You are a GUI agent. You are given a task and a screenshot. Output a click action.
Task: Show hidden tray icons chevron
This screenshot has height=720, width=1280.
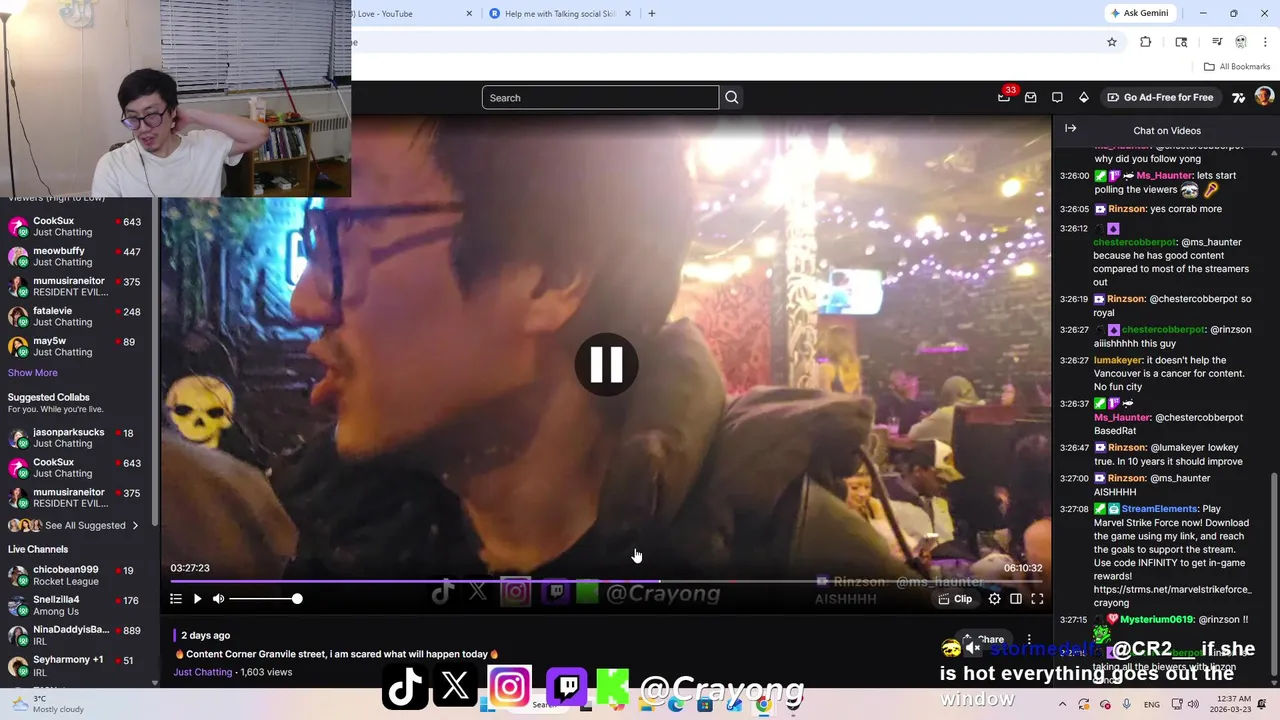pos(1062,704)
